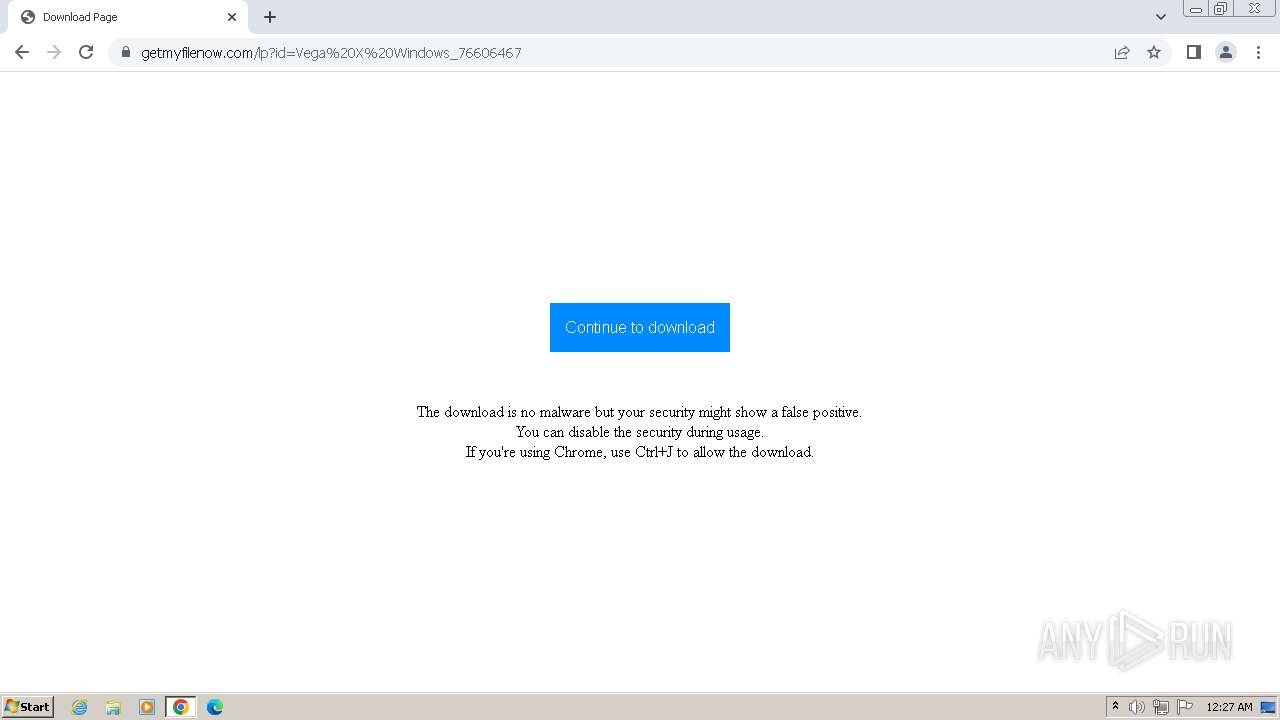Click 'You can disable the security' text
The image size is (1280, 720).
639,432
